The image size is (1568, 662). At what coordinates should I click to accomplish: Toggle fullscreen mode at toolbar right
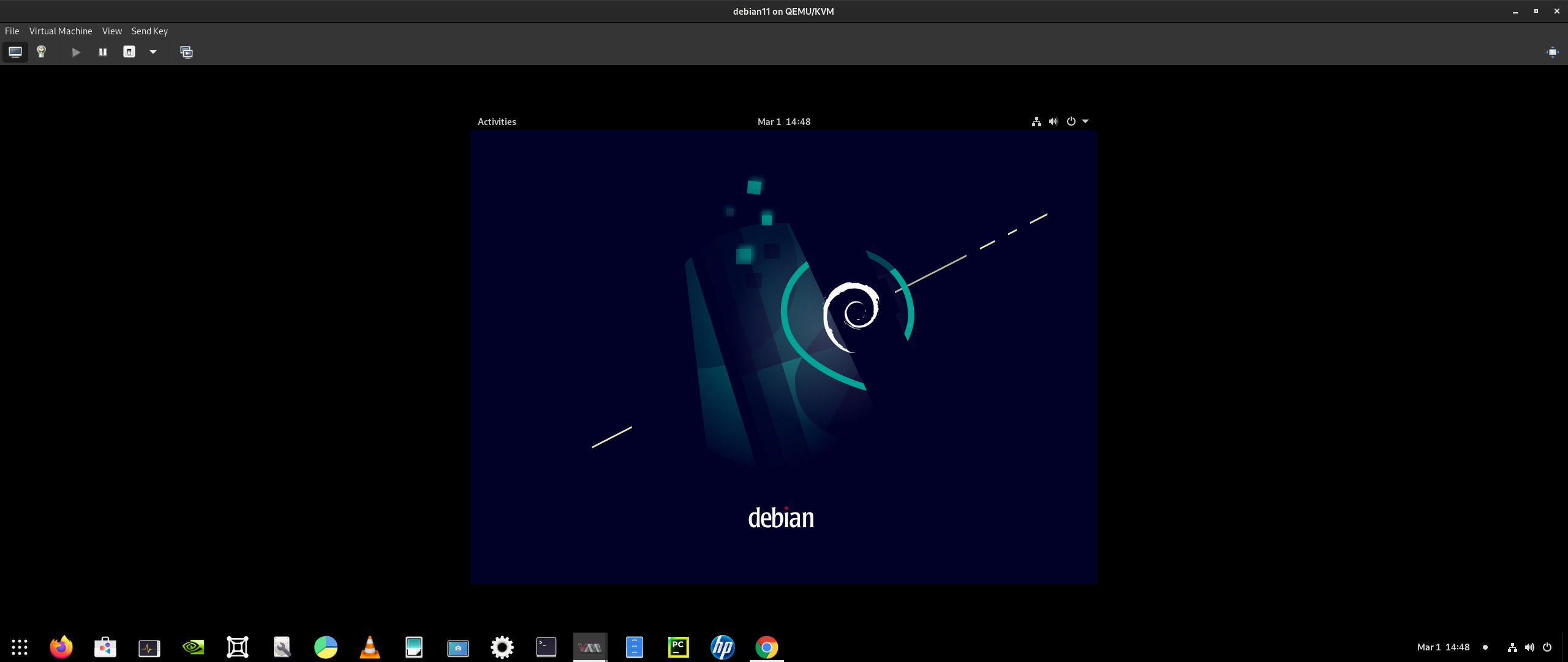(x=1552, y=52)
